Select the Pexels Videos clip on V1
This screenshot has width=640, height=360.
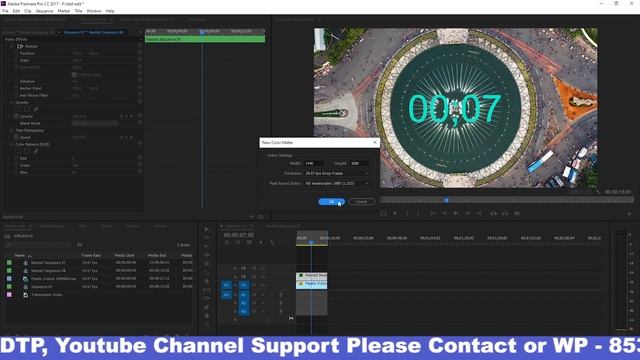[x=311, y=284]
